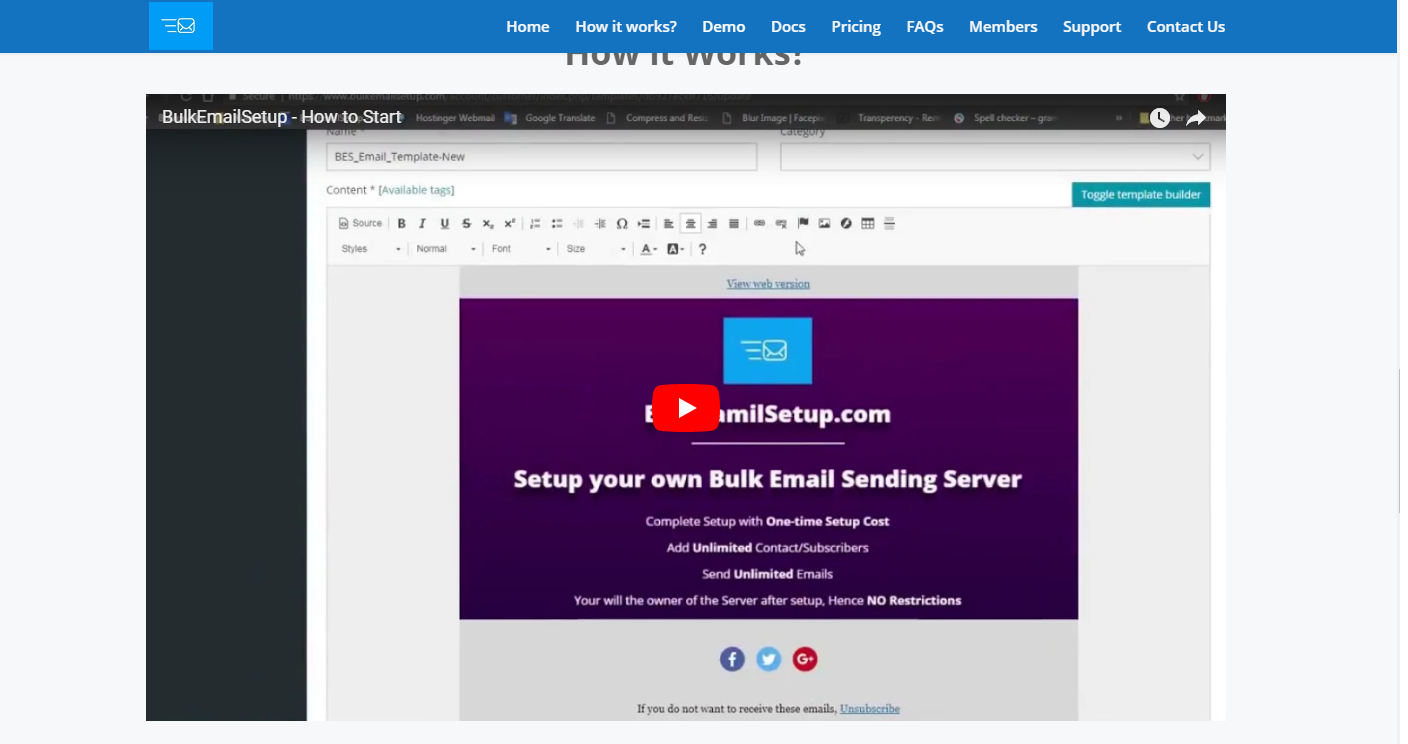Screen dimensions: 1408x744
Task: Click the Facebook icon in email footer
Action: [x=732, y=659]
